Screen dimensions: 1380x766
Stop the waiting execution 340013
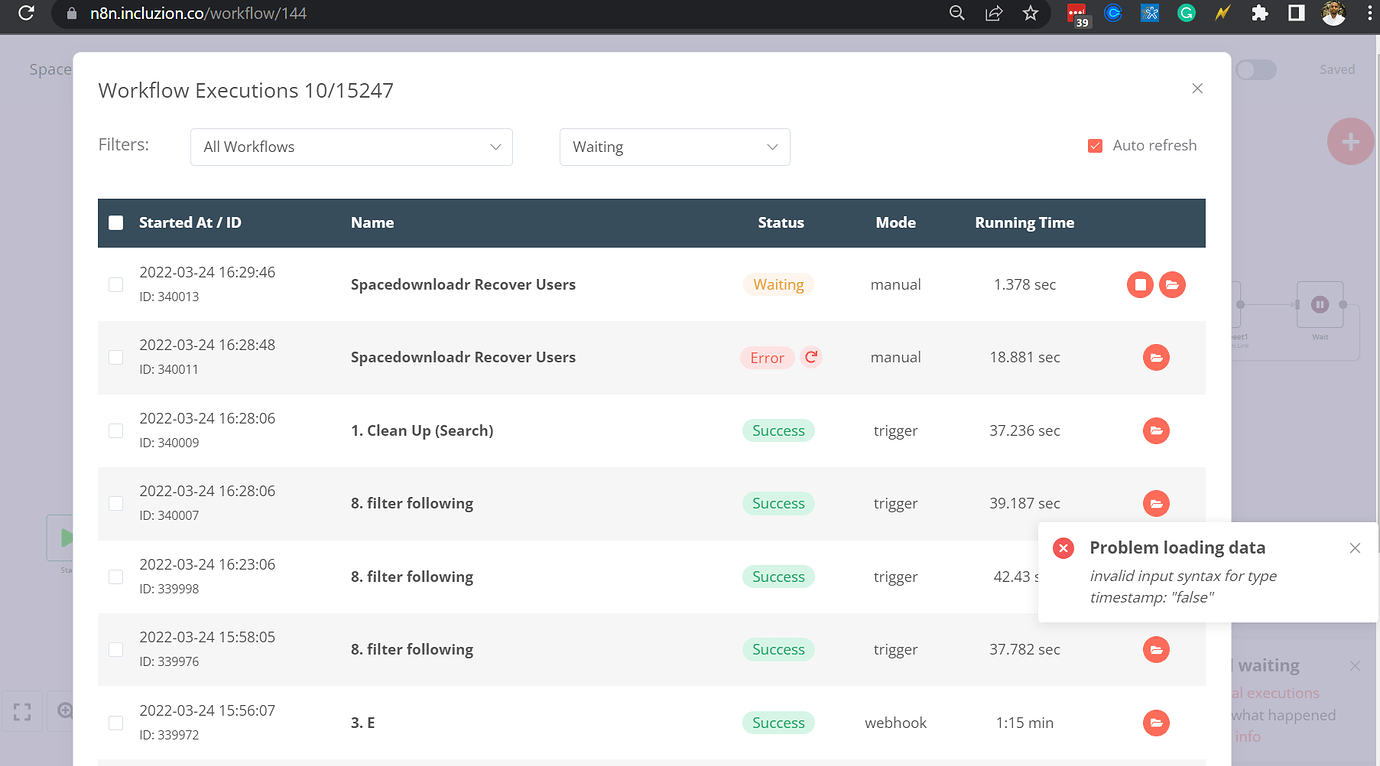[x=1140, y=285]
